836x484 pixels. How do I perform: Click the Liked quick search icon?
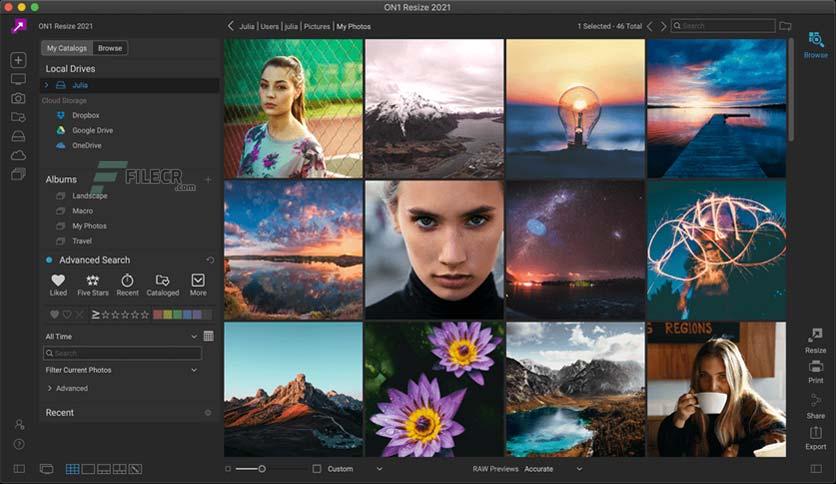(58, 280)
